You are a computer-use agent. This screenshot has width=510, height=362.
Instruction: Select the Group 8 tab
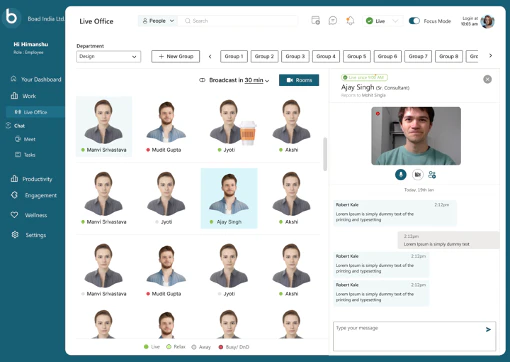pyautogui.click(x=449, y=56)
